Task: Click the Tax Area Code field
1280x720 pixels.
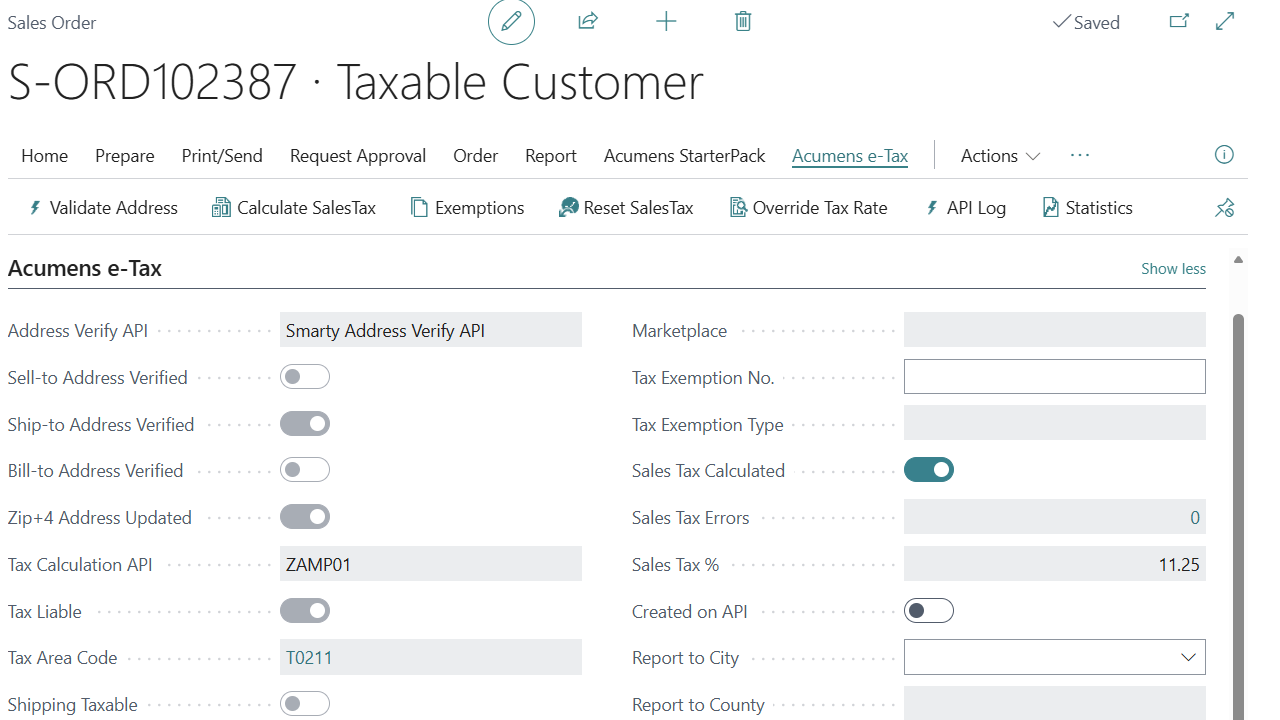Action: (431, 657)
